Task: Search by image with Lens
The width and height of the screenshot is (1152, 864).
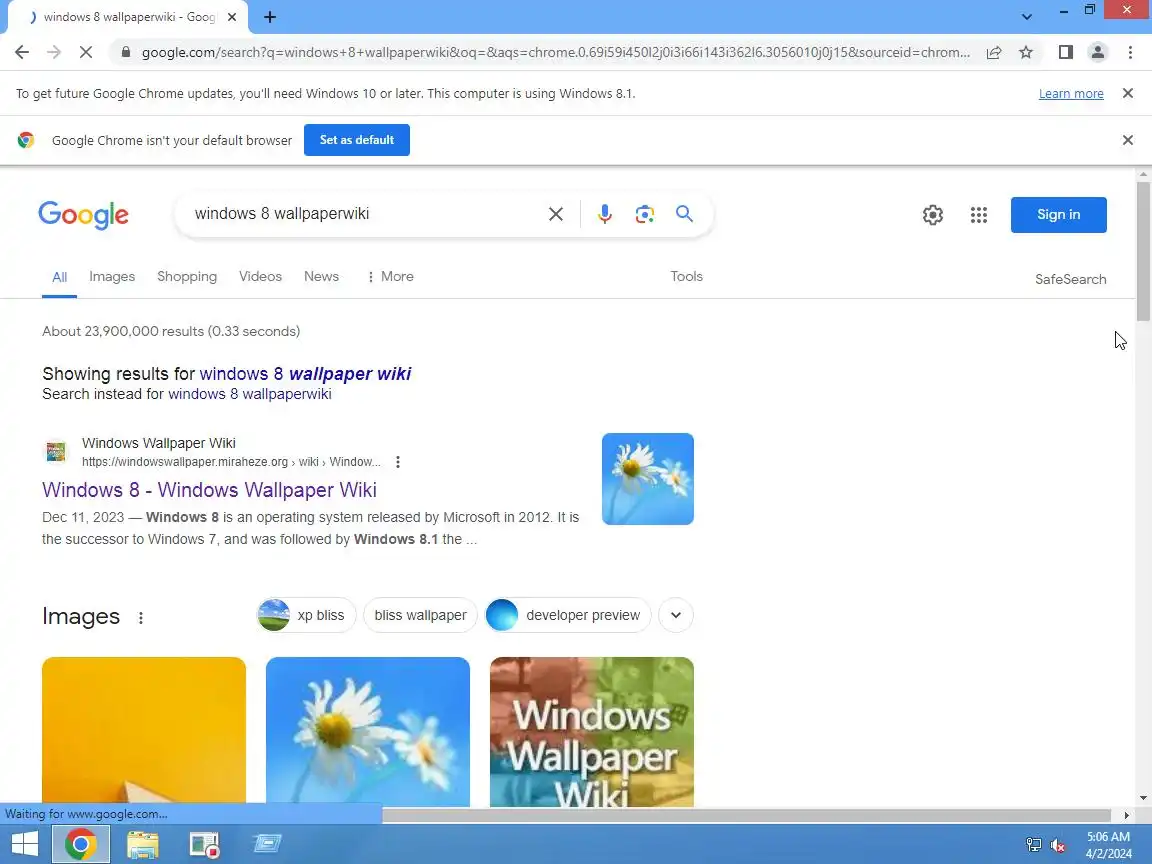Action: (644, 214)
